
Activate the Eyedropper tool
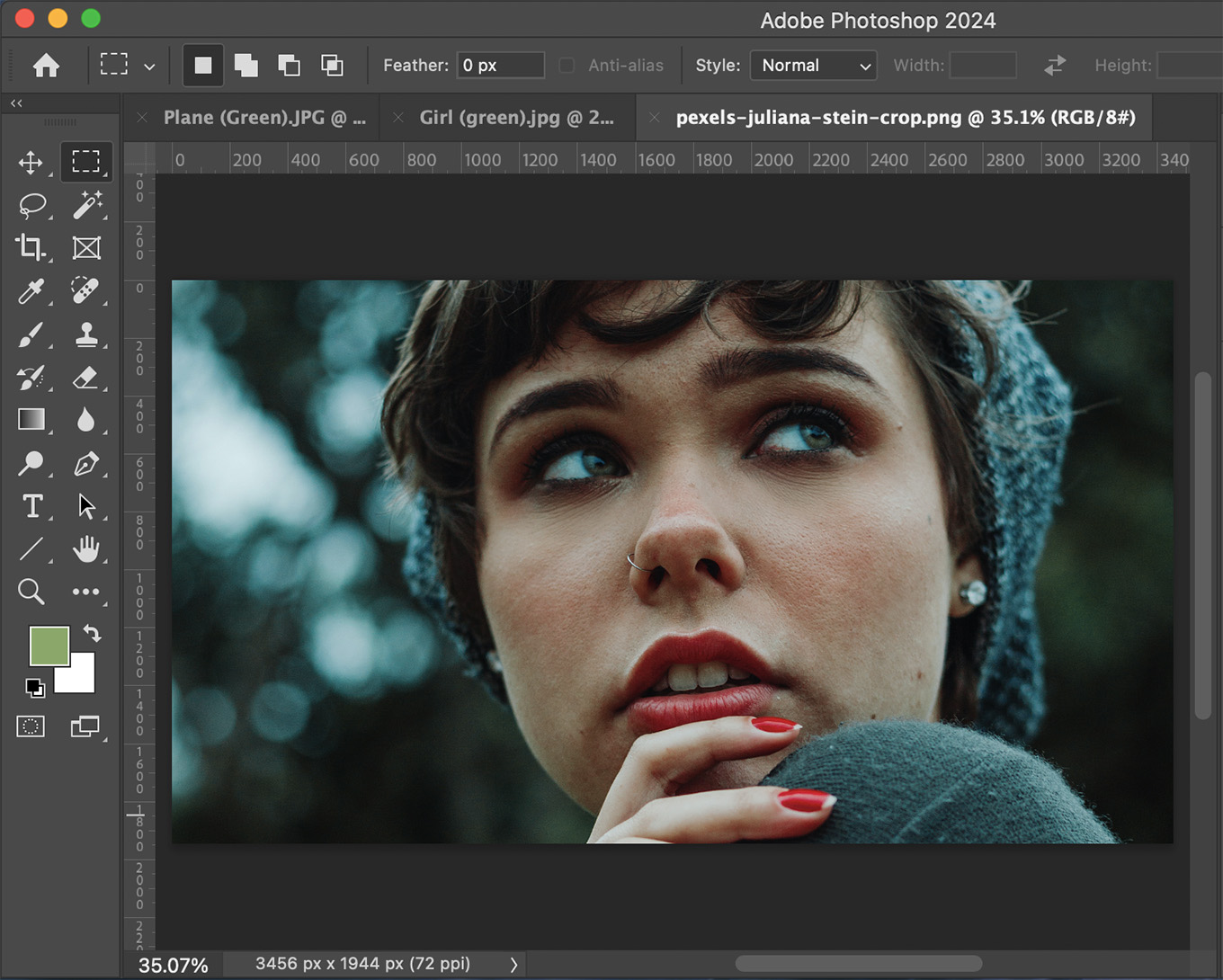[x=31, y=291]
